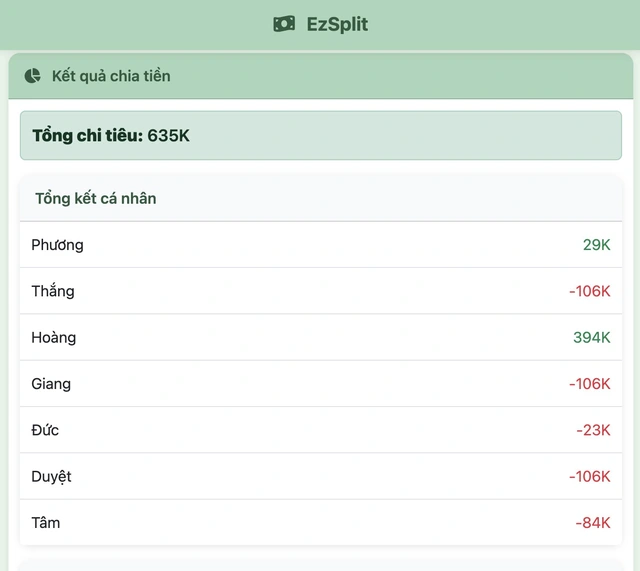Image resolution: width=640 pixels, height=571 pixels.
Task: Select the Kết quả chia tiền header
Action: pos(111,76)
